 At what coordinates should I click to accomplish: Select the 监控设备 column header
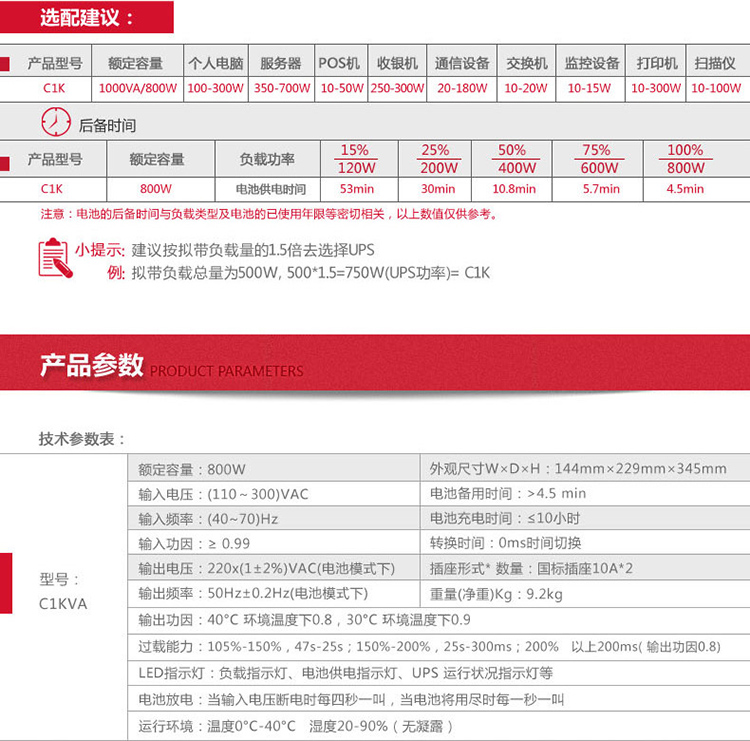pos(592,63)
